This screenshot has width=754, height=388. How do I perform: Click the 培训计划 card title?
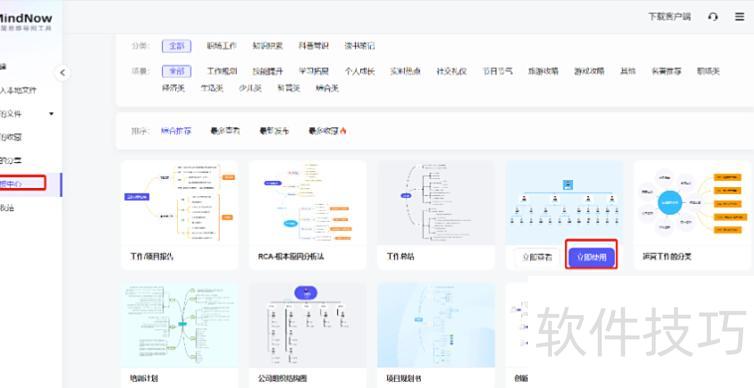click(144, 378)
